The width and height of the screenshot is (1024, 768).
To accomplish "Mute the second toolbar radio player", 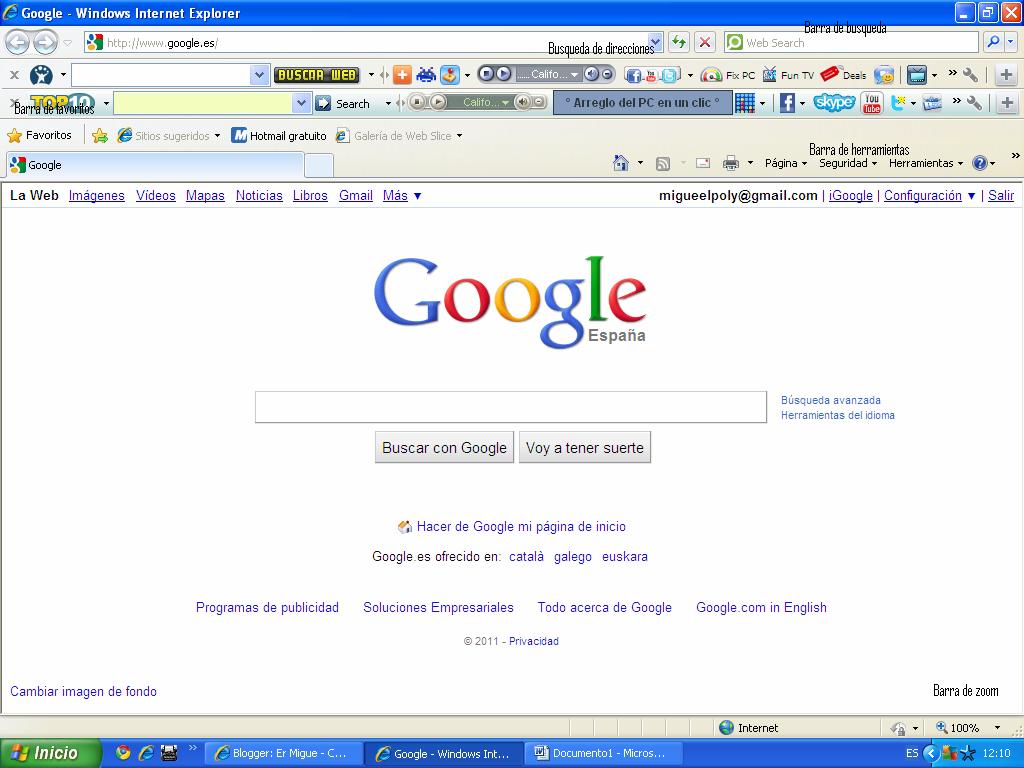I will pyautogui.click(x=522, y=102).
